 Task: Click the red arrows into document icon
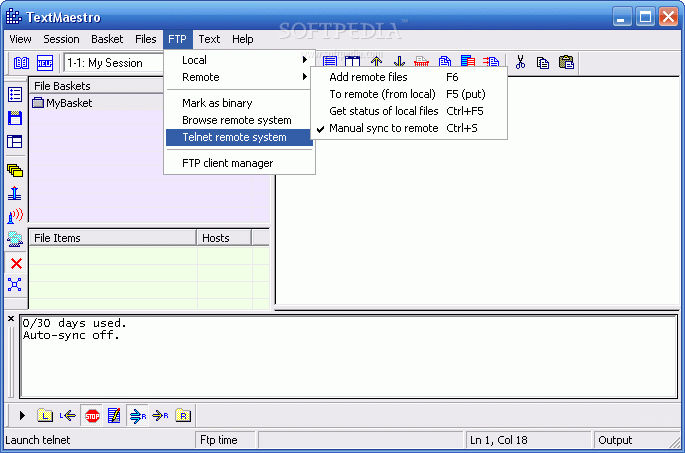491,62
